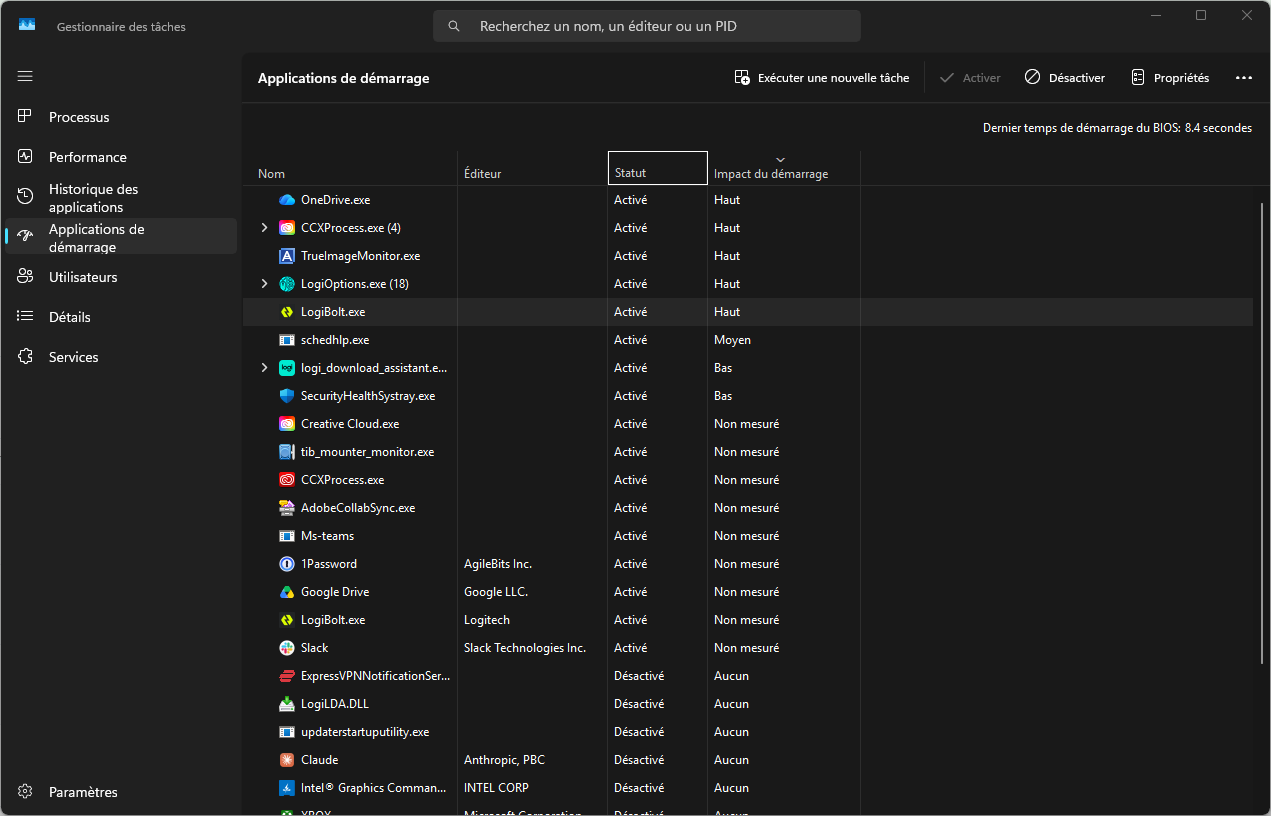1271x816 pixels.
Task: Click the Paramètres gear icon
Action: (x=25, y=792)
